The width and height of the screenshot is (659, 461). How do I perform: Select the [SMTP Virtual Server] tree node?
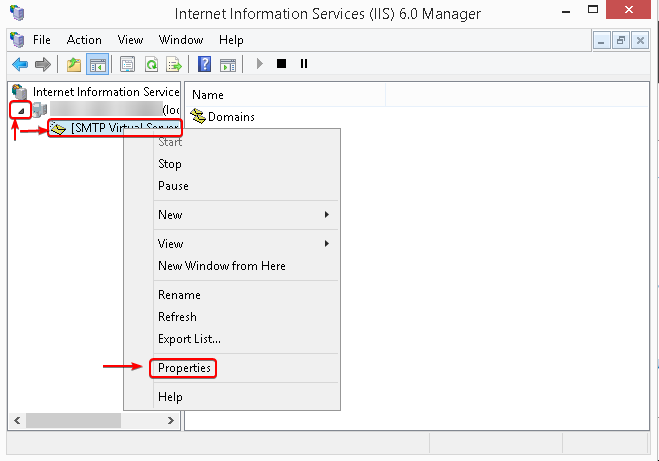tap(125, 128)
